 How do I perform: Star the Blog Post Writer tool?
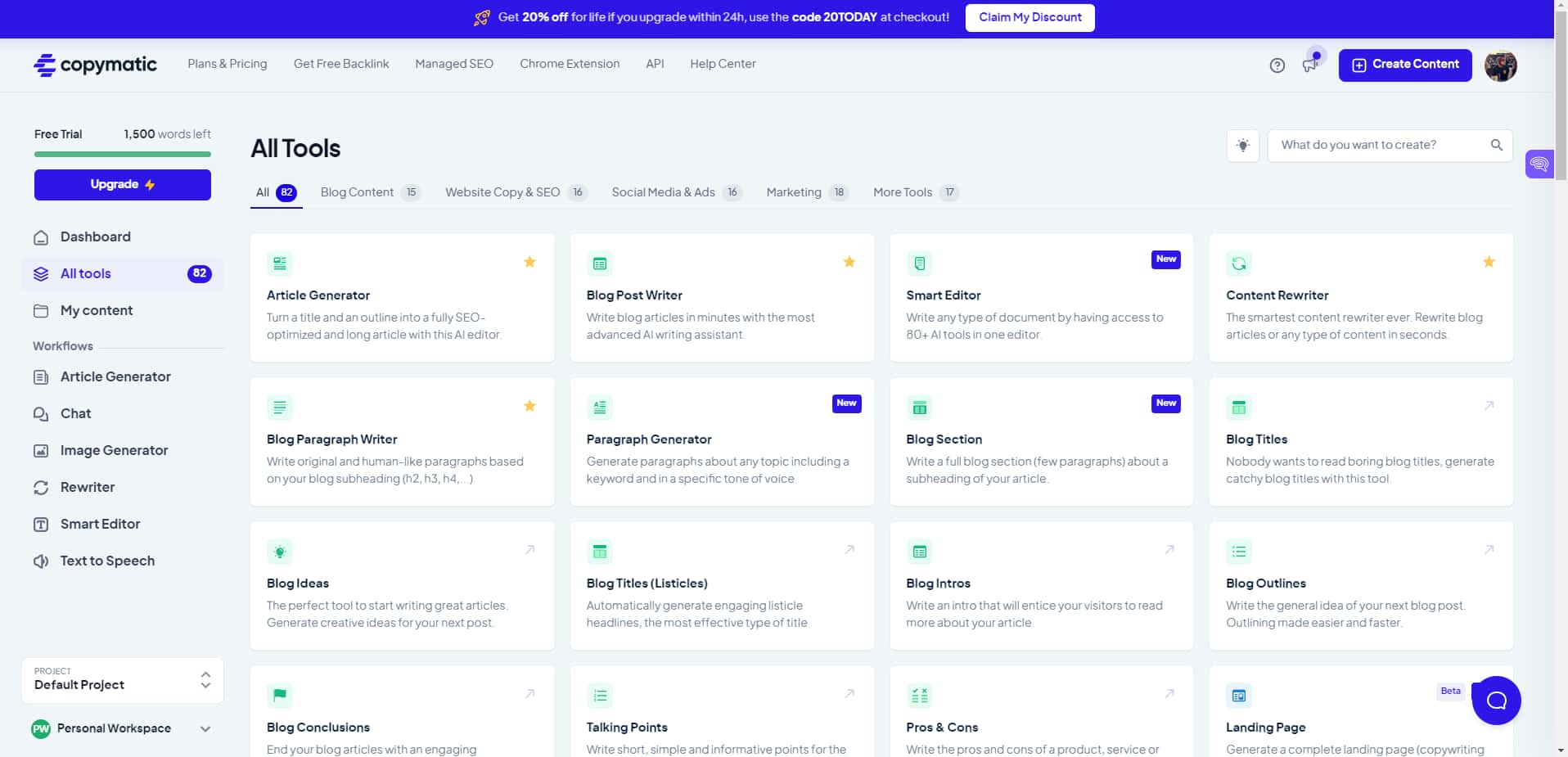[x=849, y=262]
